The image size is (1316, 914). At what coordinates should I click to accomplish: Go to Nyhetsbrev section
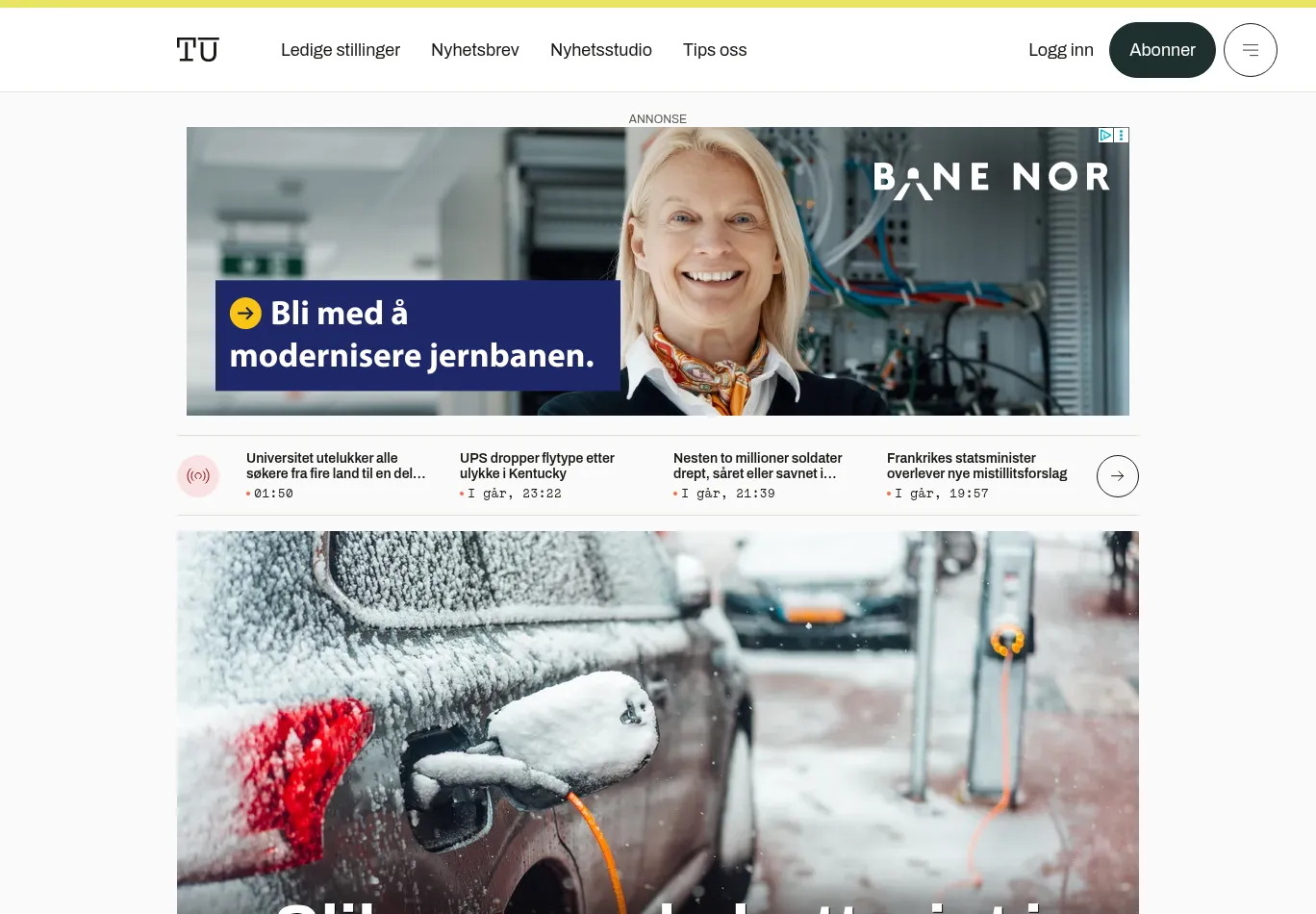tap(475, 50)
